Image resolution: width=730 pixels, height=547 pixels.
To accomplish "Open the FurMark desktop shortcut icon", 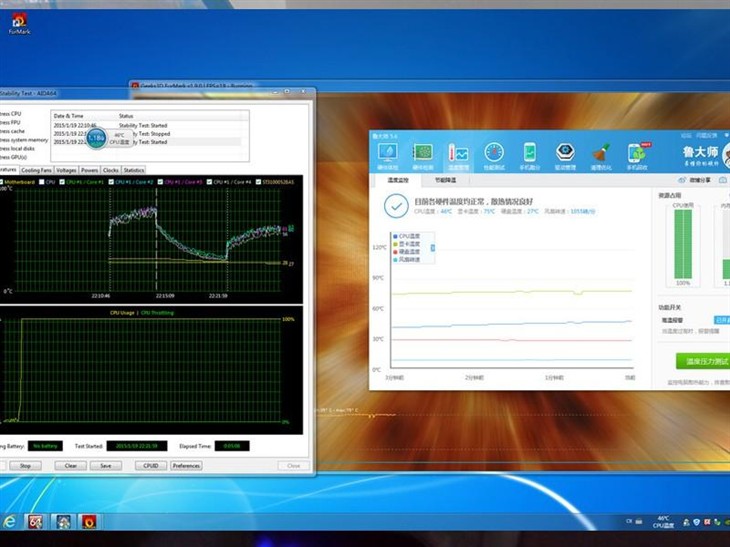I will (x=19, y=24).
